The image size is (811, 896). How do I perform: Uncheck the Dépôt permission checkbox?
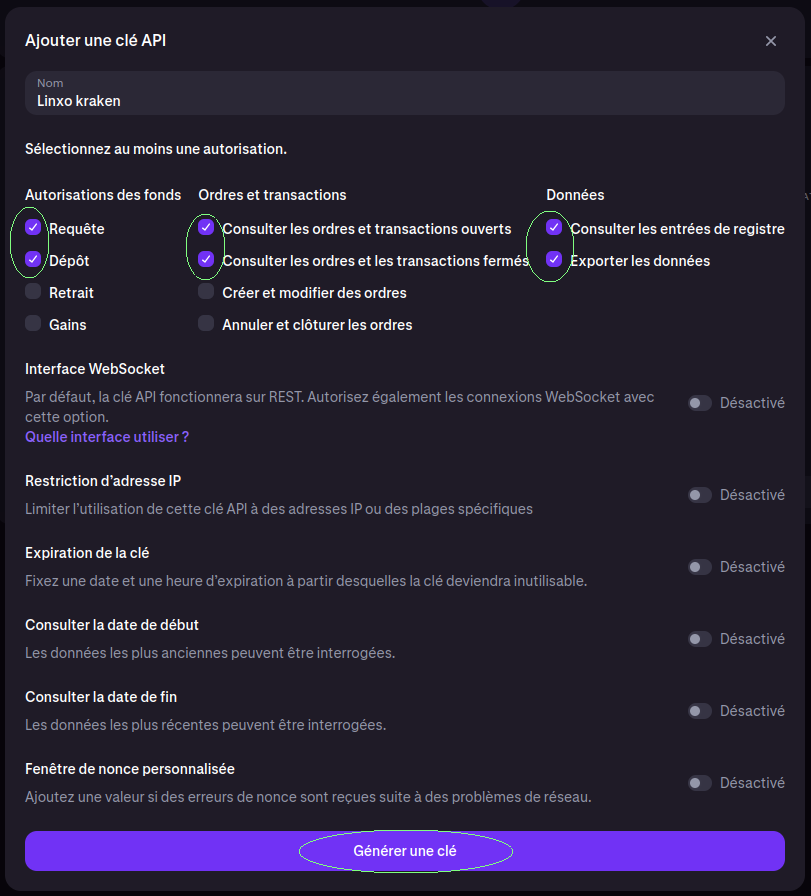click(x=33, y=259)
